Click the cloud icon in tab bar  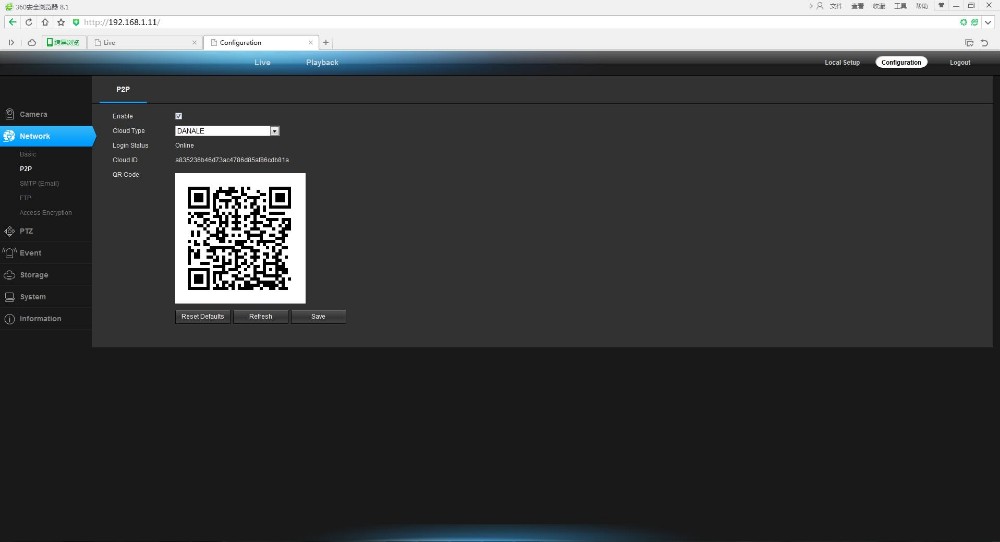pyautogui.click(x=31, y=43)
